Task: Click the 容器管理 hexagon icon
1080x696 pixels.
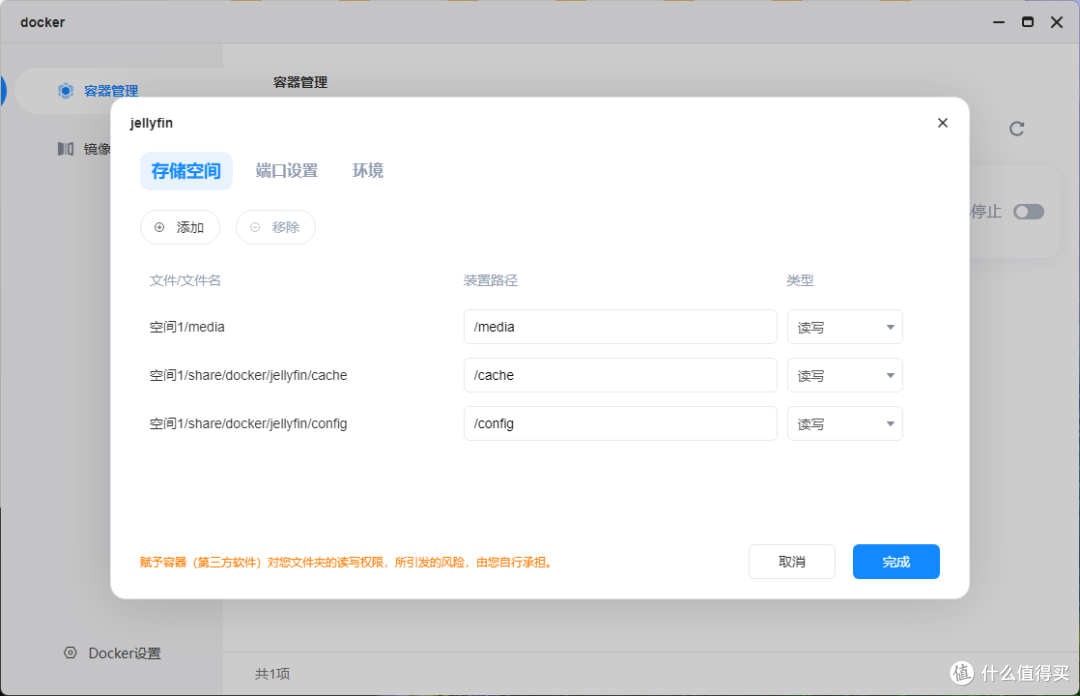Action: click(x=65, y=91)
